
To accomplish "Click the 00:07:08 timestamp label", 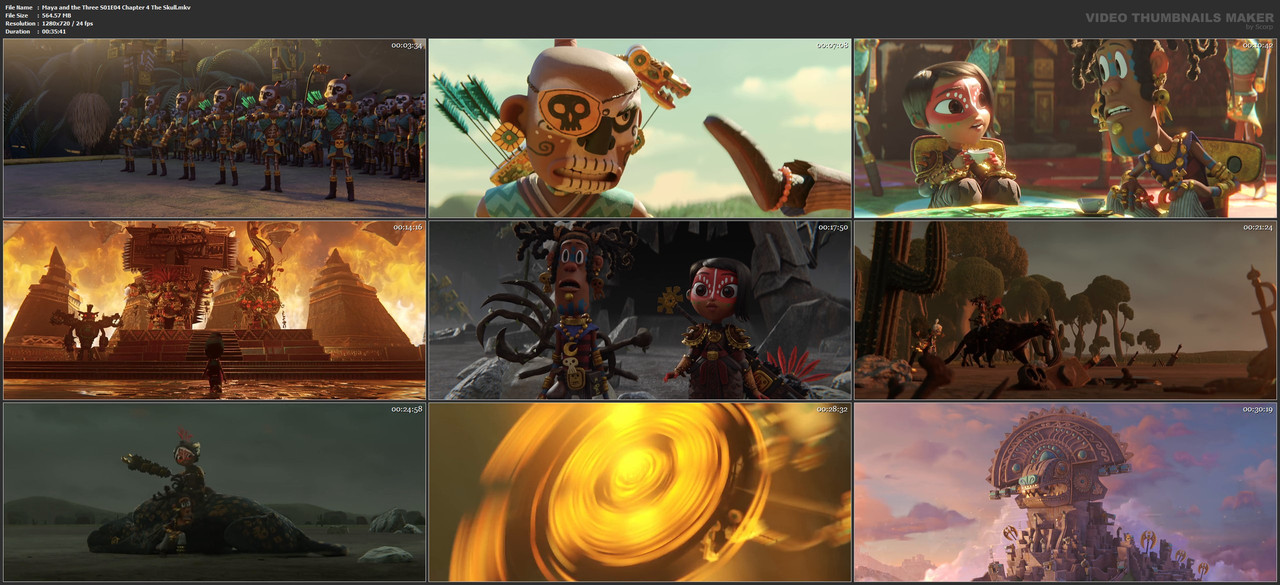I will click(832, 46).
